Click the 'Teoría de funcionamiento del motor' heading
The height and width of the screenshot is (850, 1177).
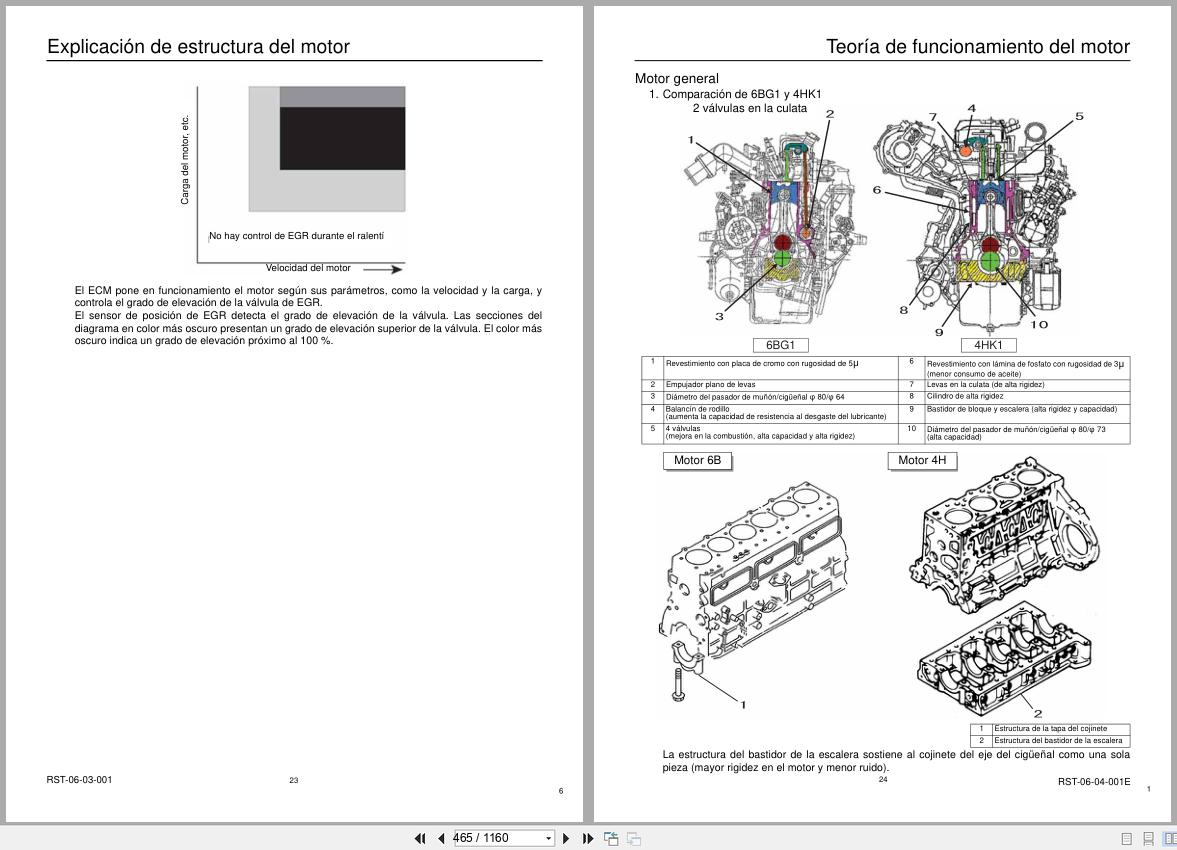[x=977, y=47]
